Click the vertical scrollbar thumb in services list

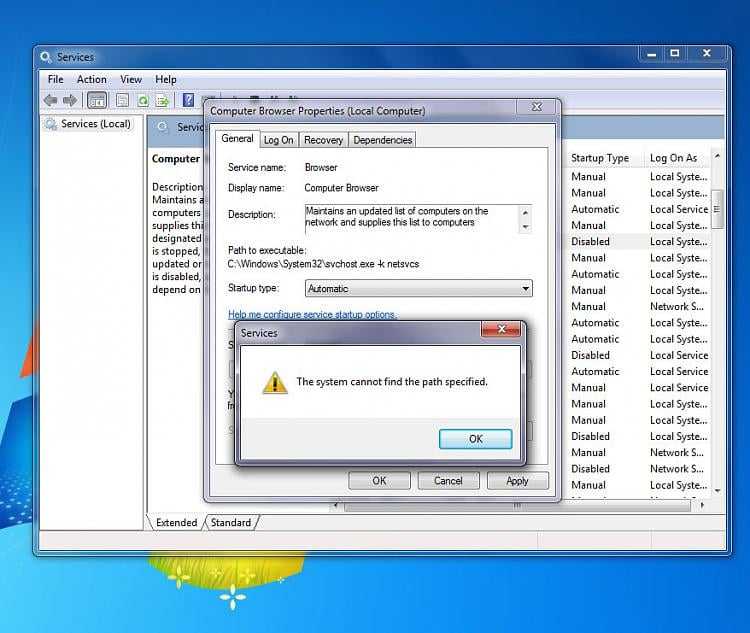point(717,210)
